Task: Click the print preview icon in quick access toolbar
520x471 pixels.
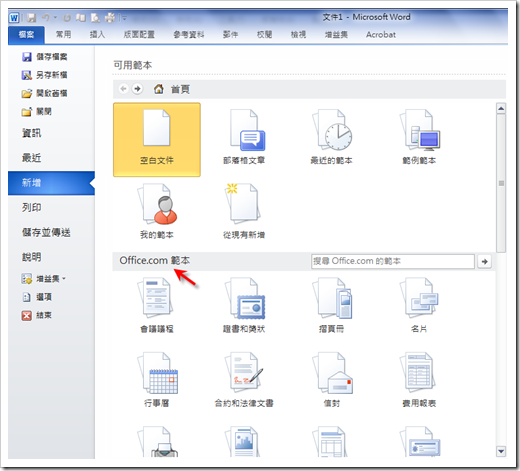Action: point(95,18)
